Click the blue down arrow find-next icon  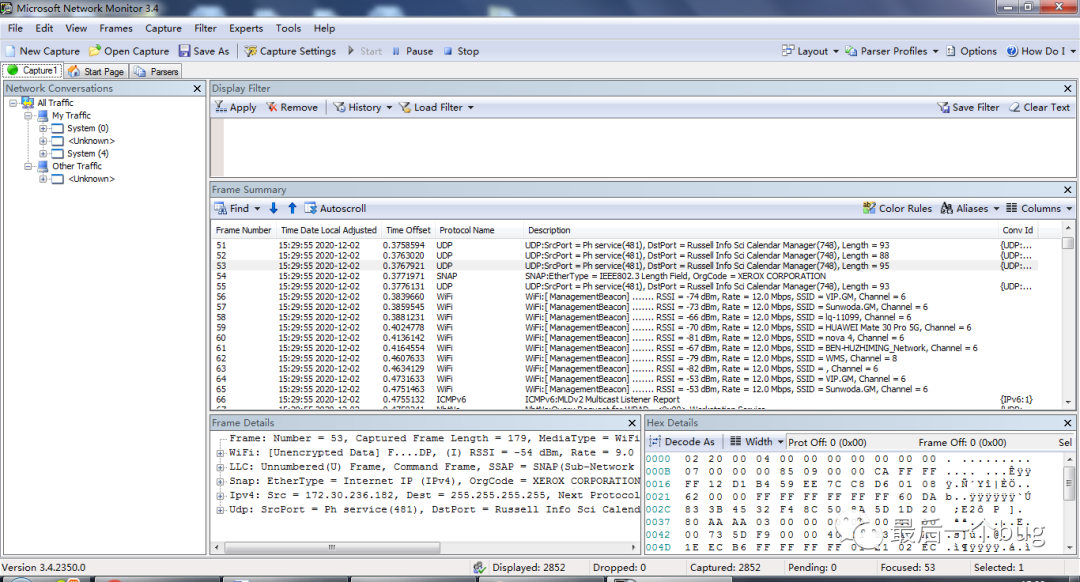(273, 208)
